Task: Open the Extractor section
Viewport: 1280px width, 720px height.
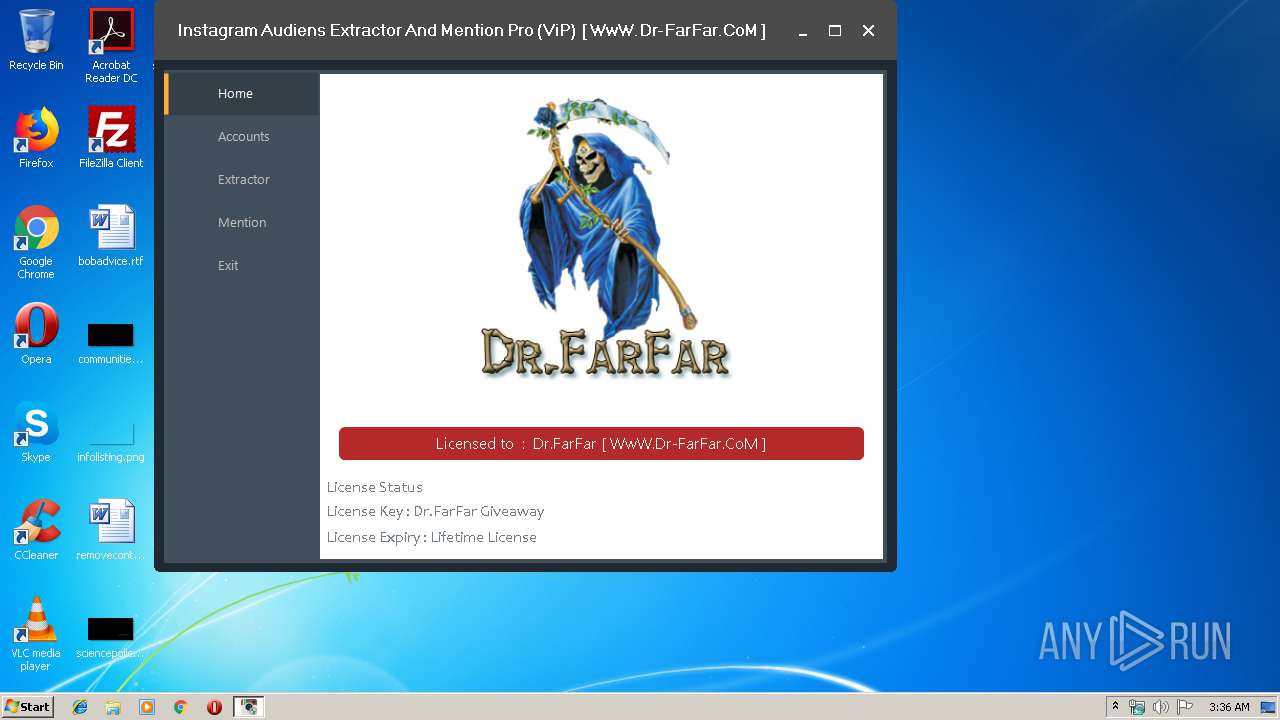Action: click(242, 180)
